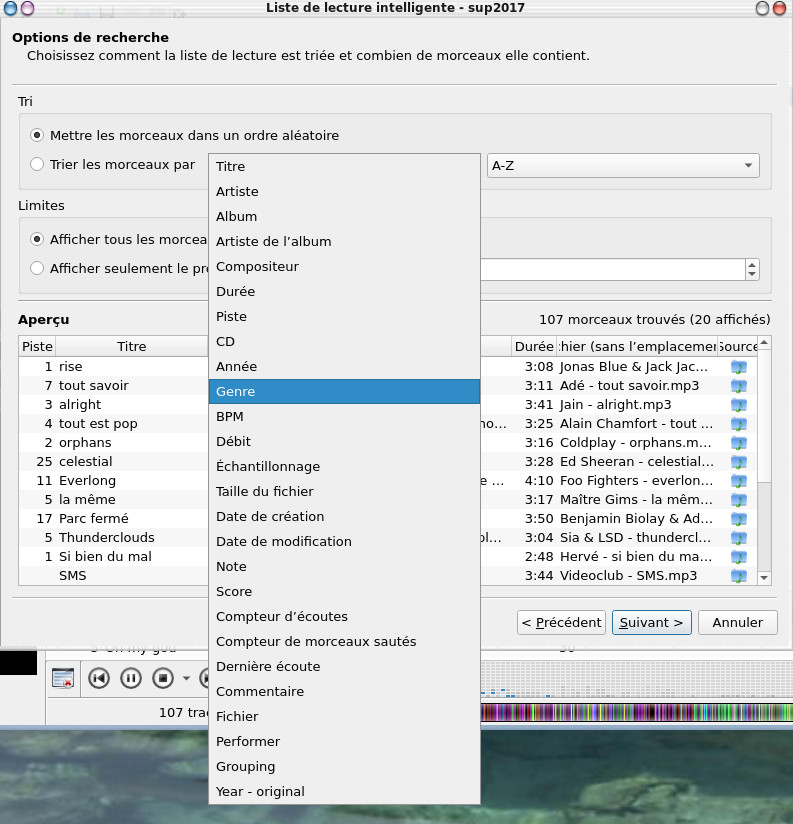Increase the limit count spinner
Viewport: 793px width, 824px height.
tap(752, 264)
